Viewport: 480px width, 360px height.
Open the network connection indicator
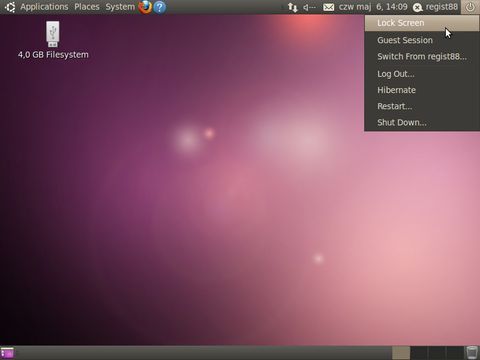tap(293, 7)
